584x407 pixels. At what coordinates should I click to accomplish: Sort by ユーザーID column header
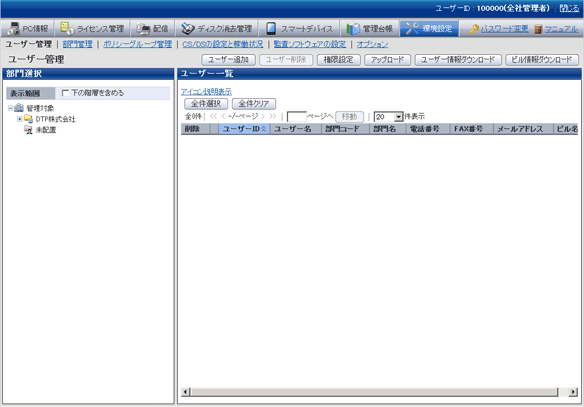click(x=244, y=129)
